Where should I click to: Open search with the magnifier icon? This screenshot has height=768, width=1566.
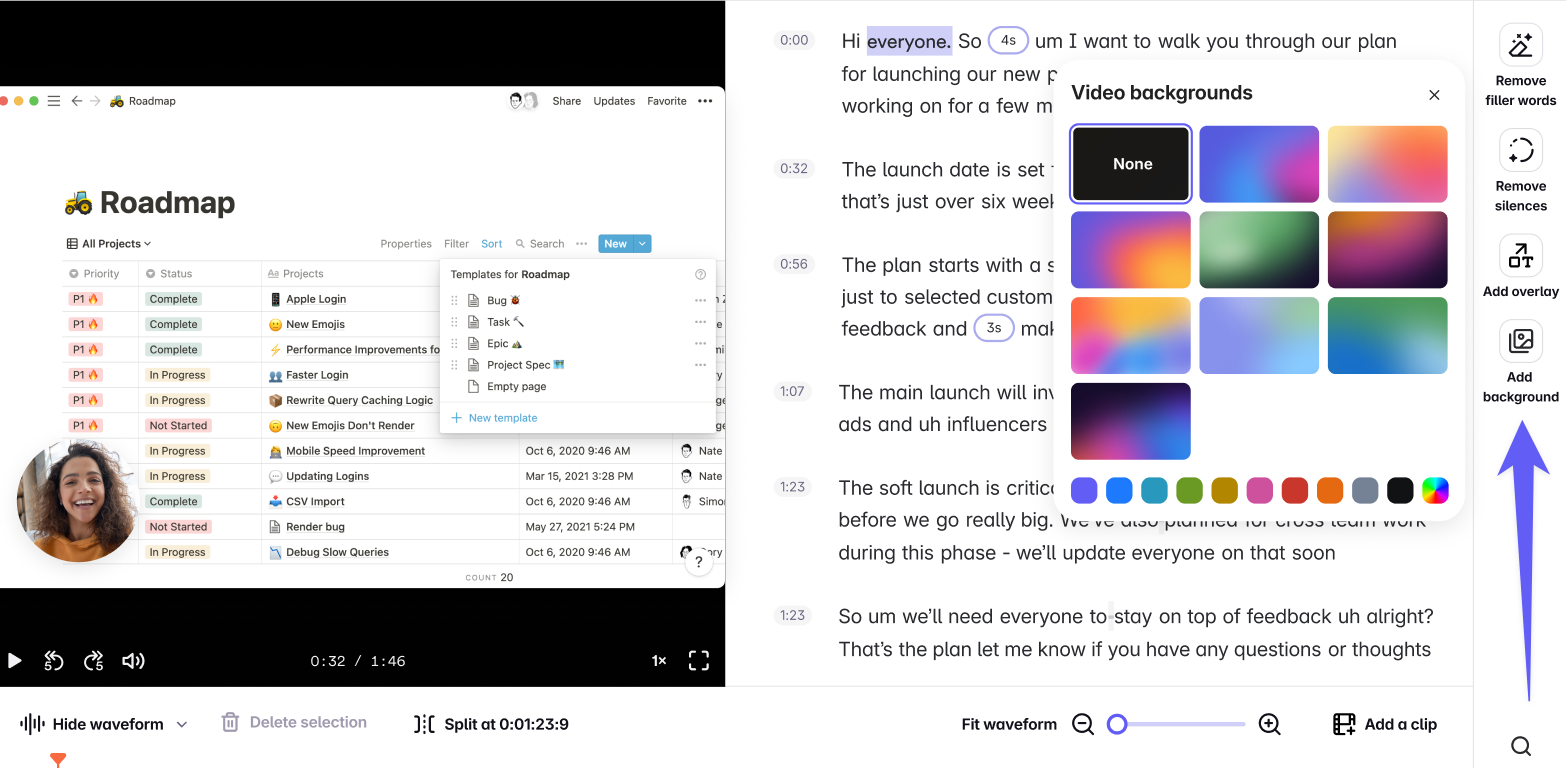tap(1520, 746)
